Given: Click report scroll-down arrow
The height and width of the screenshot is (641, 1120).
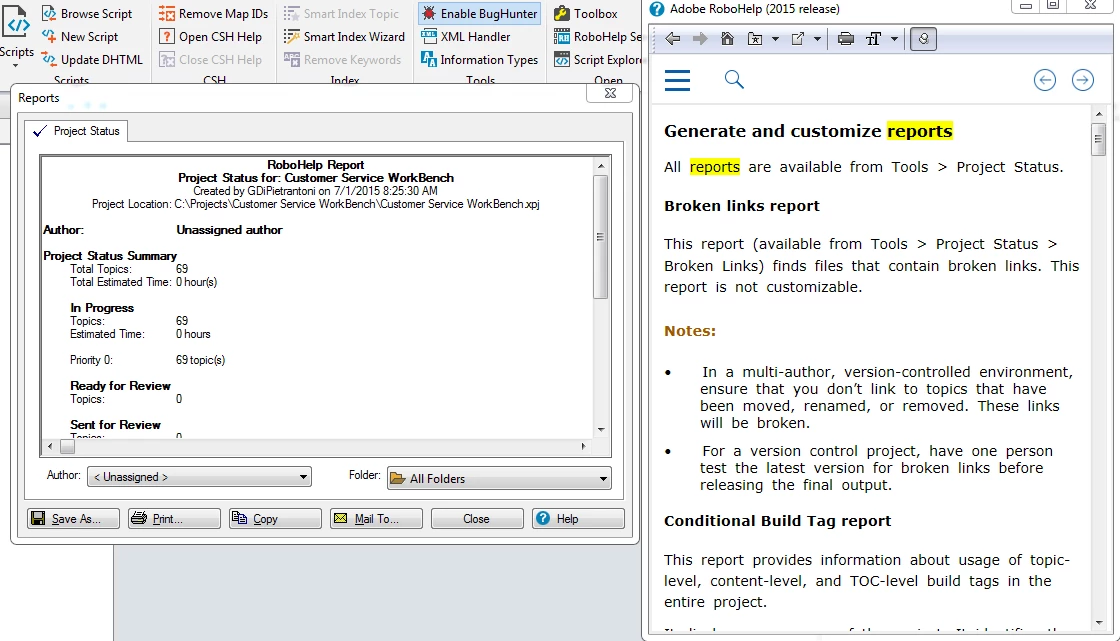Looking at the screenshot, I should [601, 429].
